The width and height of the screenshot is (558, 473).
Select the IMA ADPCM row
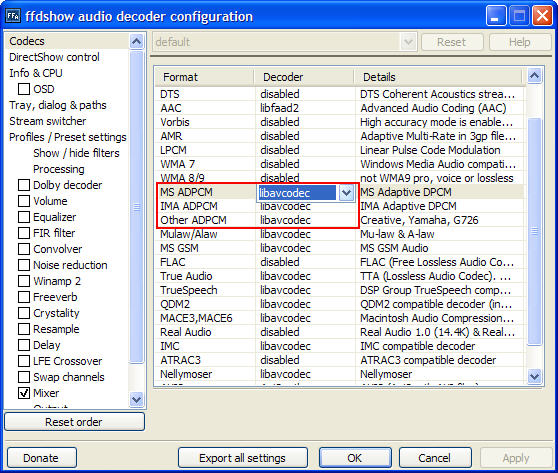click(x=339, y=206)
